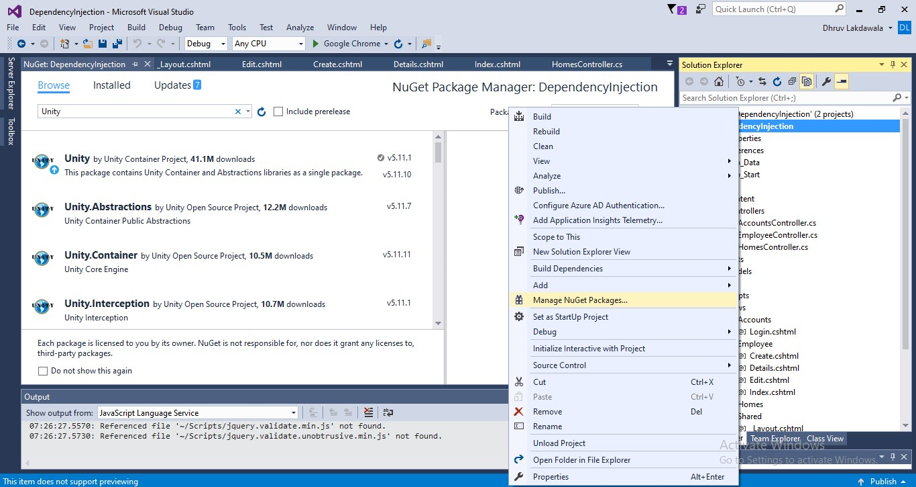916x487 pixels.
Task: Open the Server Explorer side tab
Action: tap(11, 82)
